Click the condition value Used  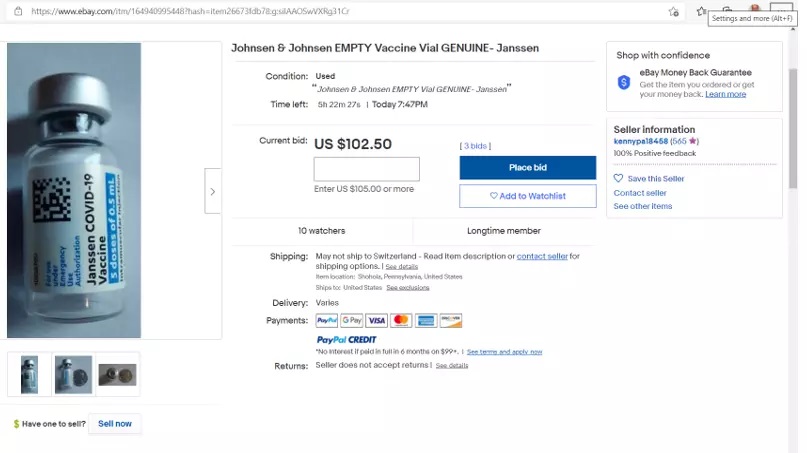pyautogui.click(x=325, y=76)
